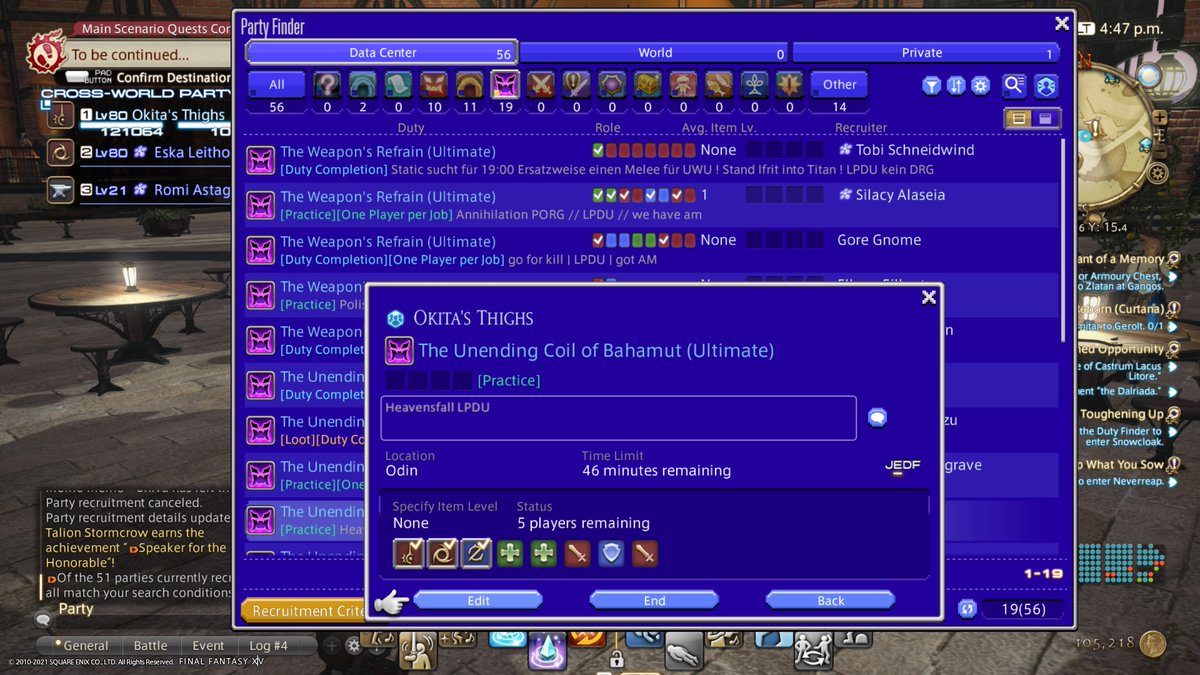Image resolution: width=1200 pixels, height=675 pixels.
Task: Filter listings by Raids category icon
Action: click(469, 85)
